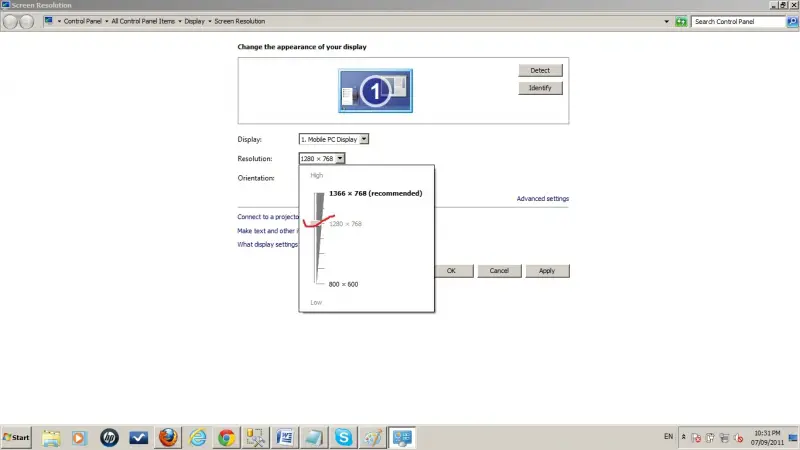Image resolution: width=800 pixels, height=450 pixels.
Task: Click the Forward navigation arrow button
Action: 26,21
